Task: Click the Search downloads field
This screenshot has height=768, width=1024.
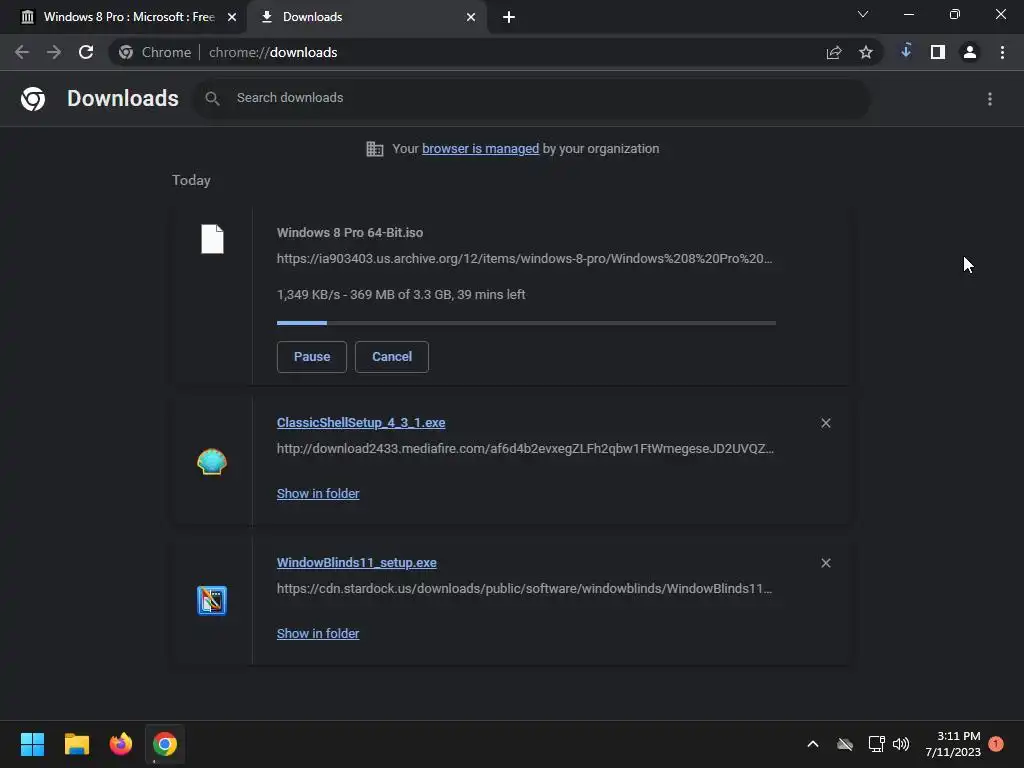Action: [532, 99]
